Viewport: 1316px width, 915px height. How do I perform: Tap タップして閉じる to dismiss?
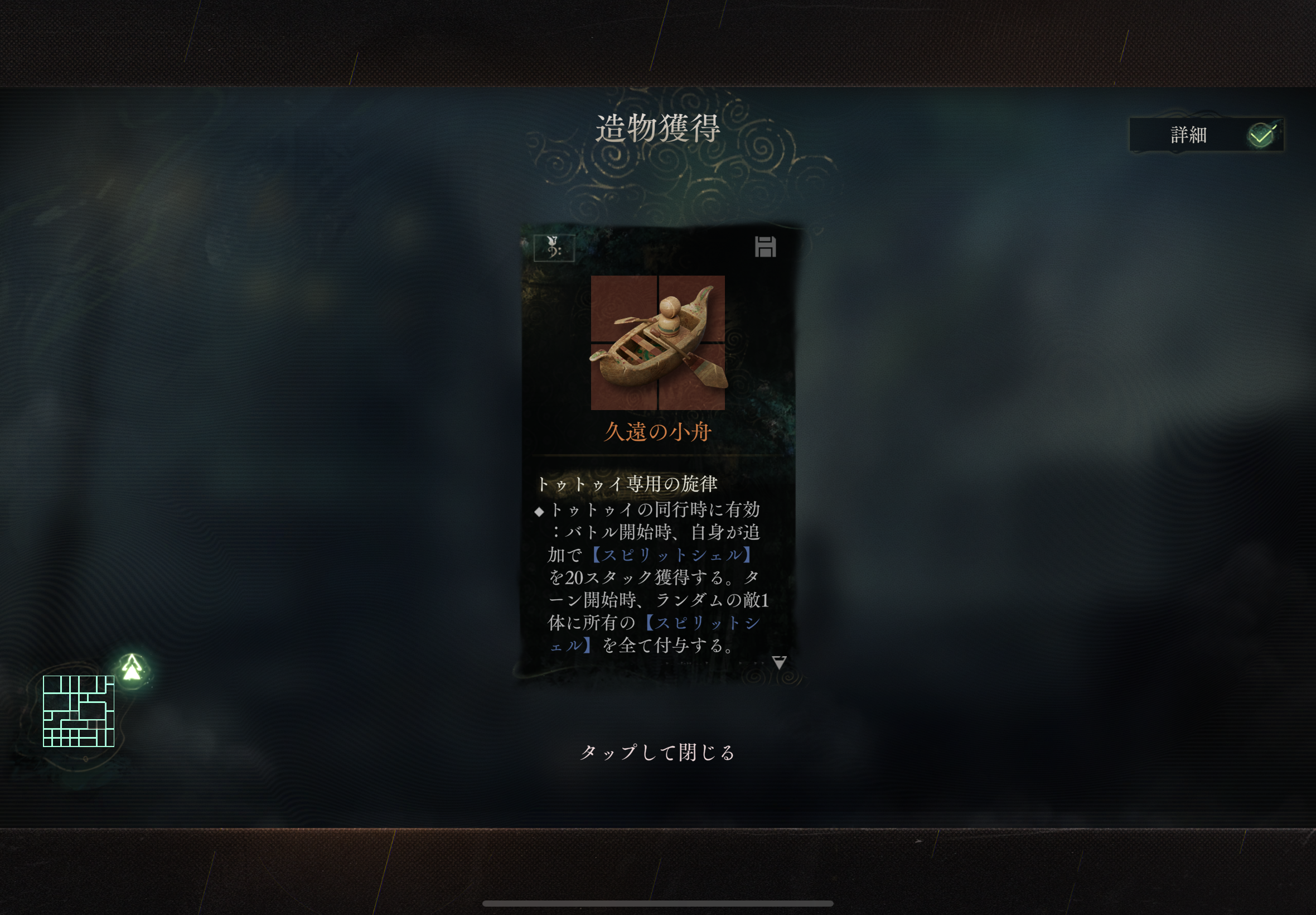coord(657,752)
